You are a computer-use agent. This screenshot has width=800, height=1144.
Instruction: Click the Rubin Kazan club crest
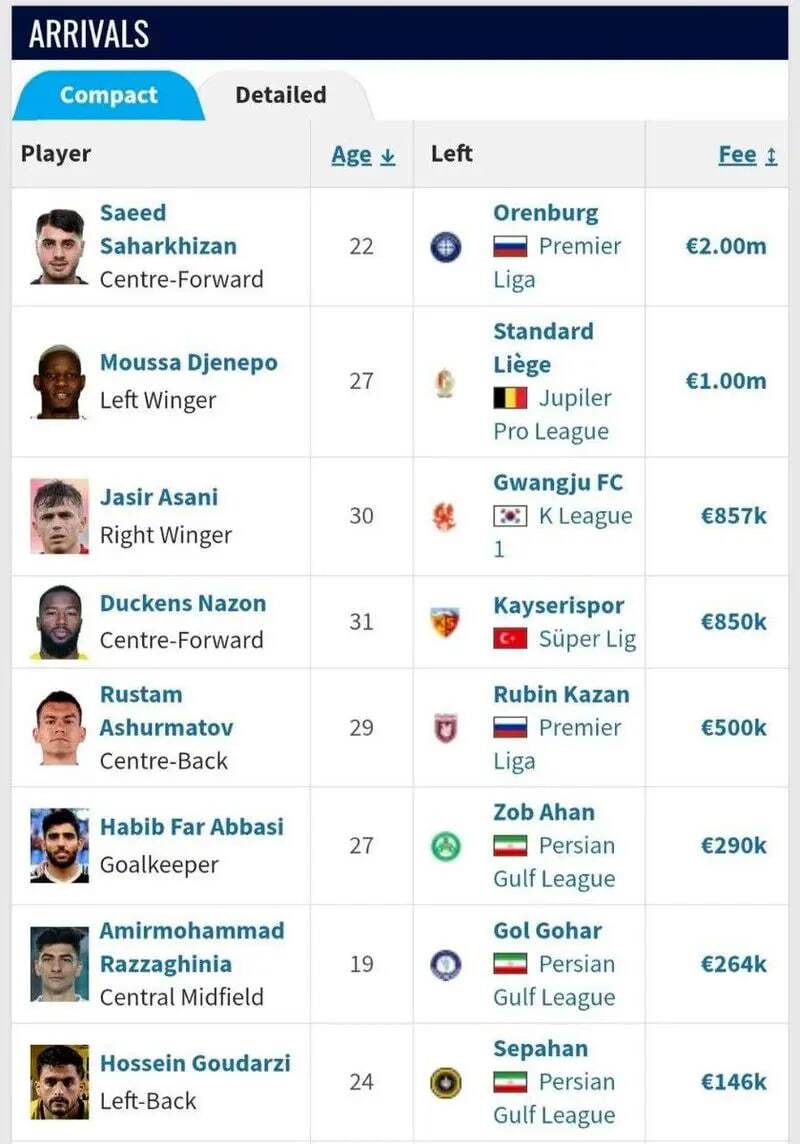445,728
